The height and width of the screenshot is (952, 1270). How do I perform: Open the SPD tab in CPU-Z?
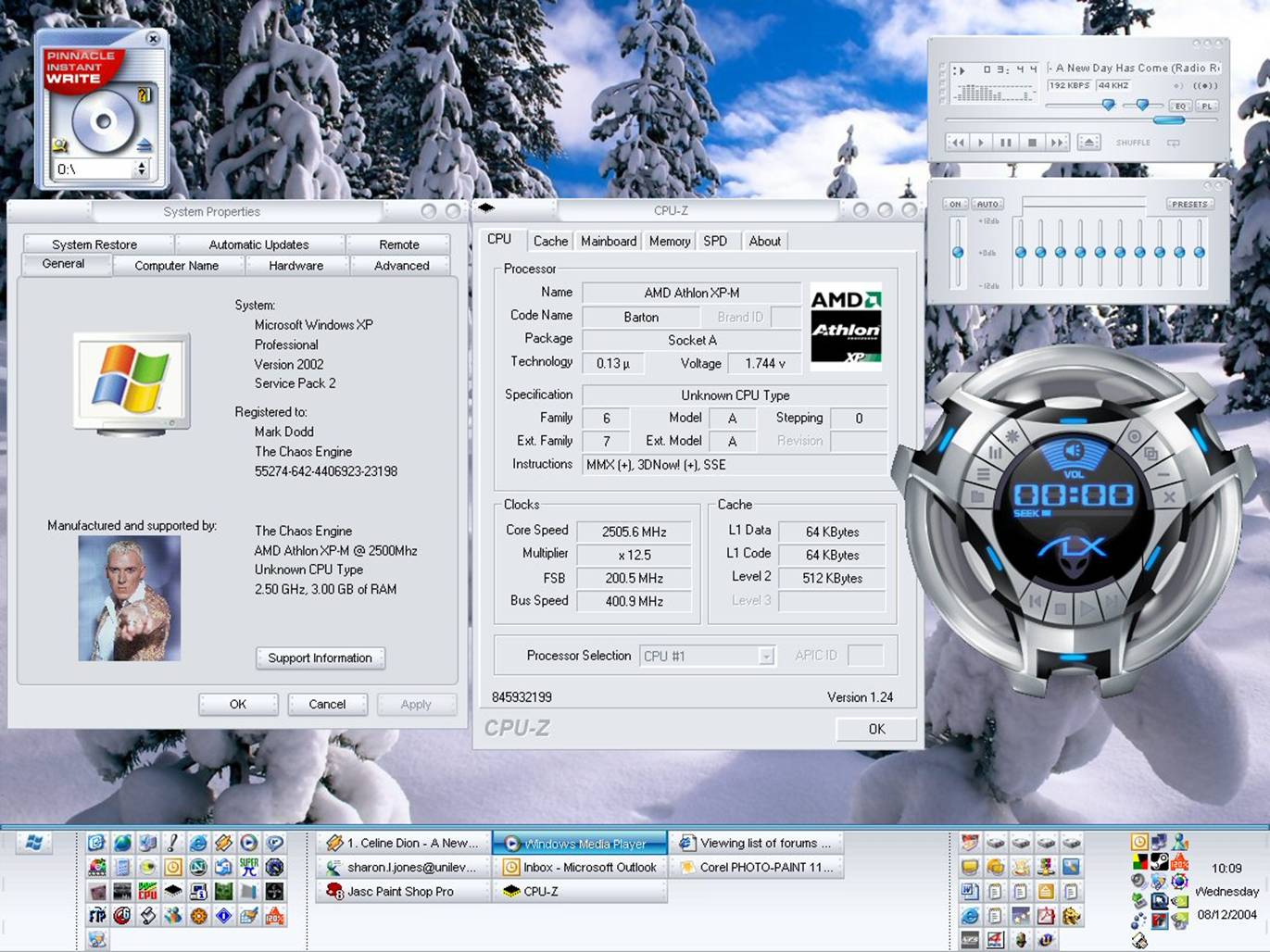[715, 241]
